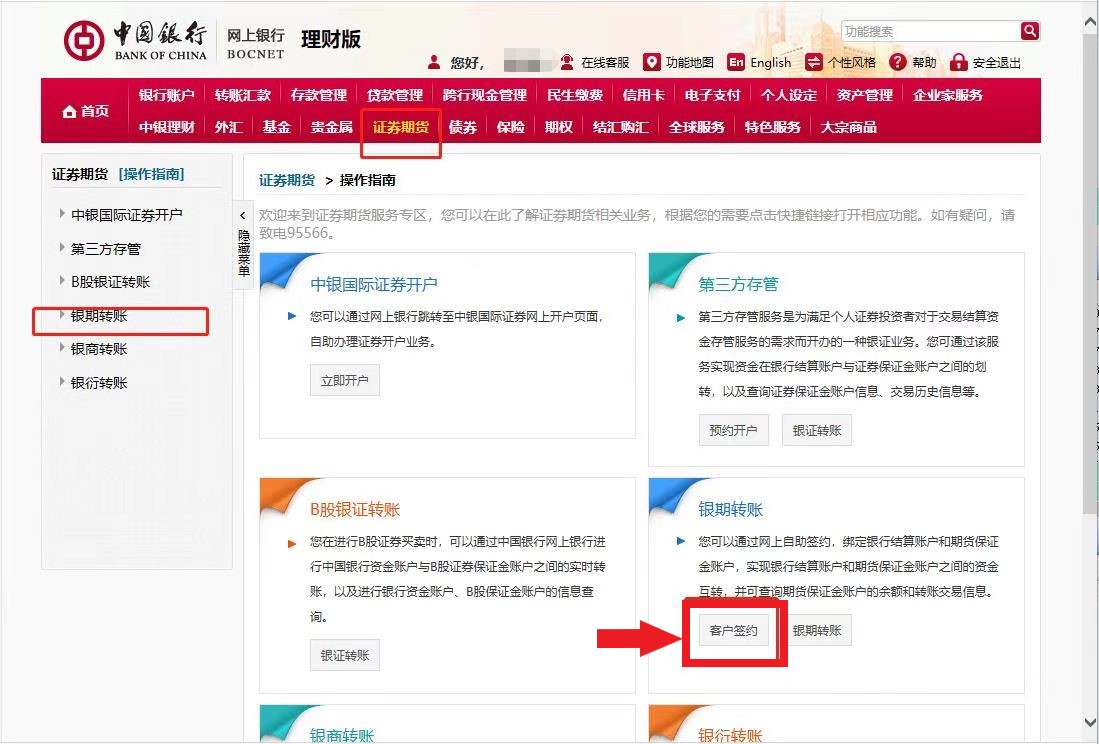
Task: Open personalized style (个性风格) icon
Action: [x=814, y=62]
